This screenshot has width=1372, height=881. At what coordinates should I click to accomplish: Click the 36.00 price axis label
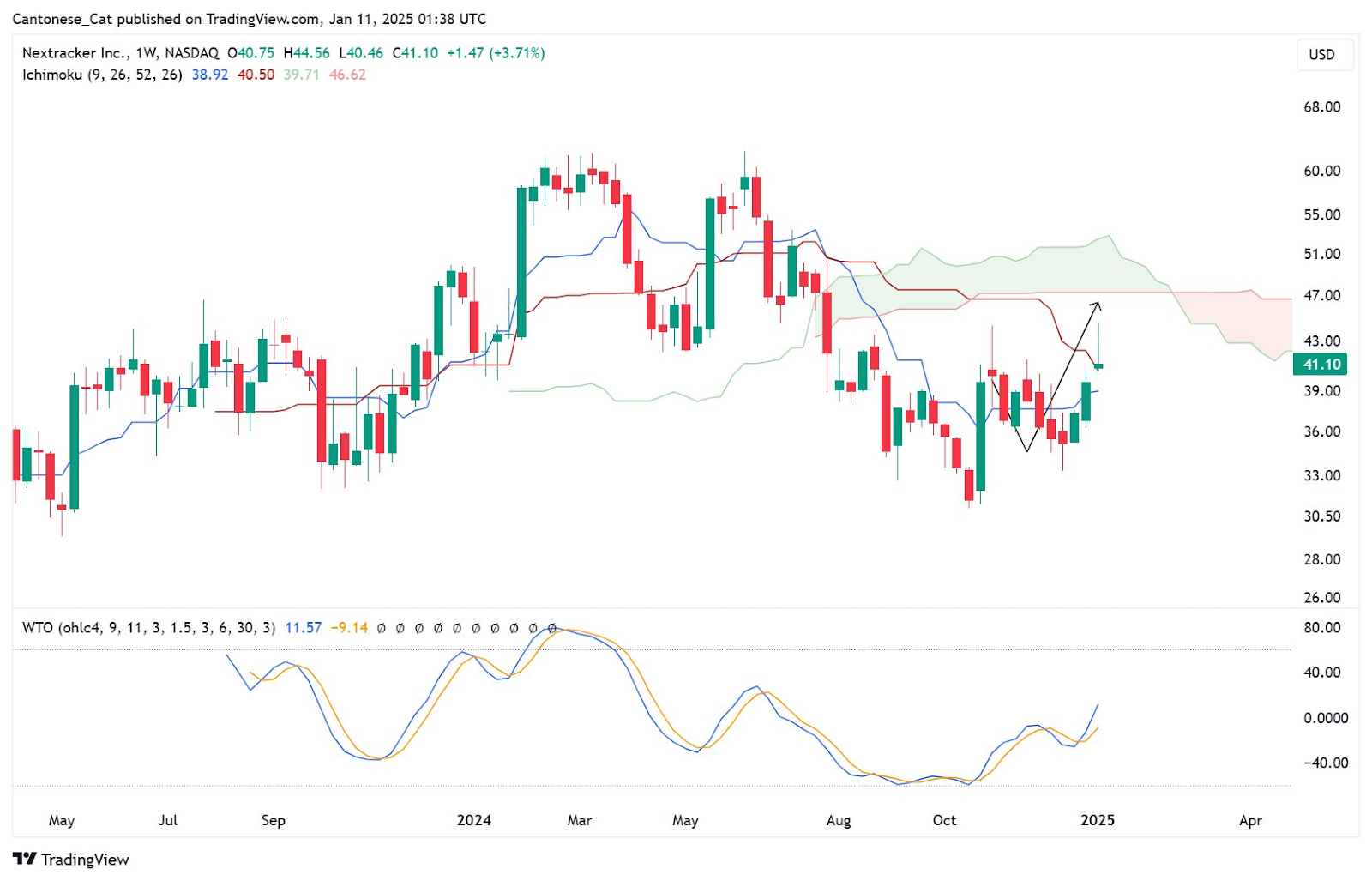coord(1321,431)
